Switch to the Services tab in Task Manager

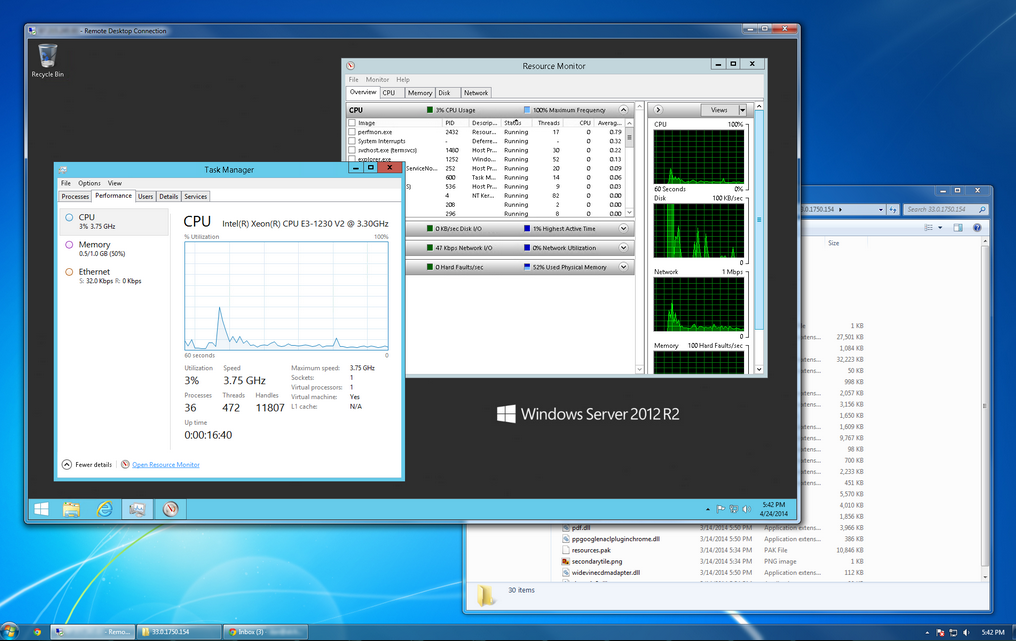tap(196, 196)
